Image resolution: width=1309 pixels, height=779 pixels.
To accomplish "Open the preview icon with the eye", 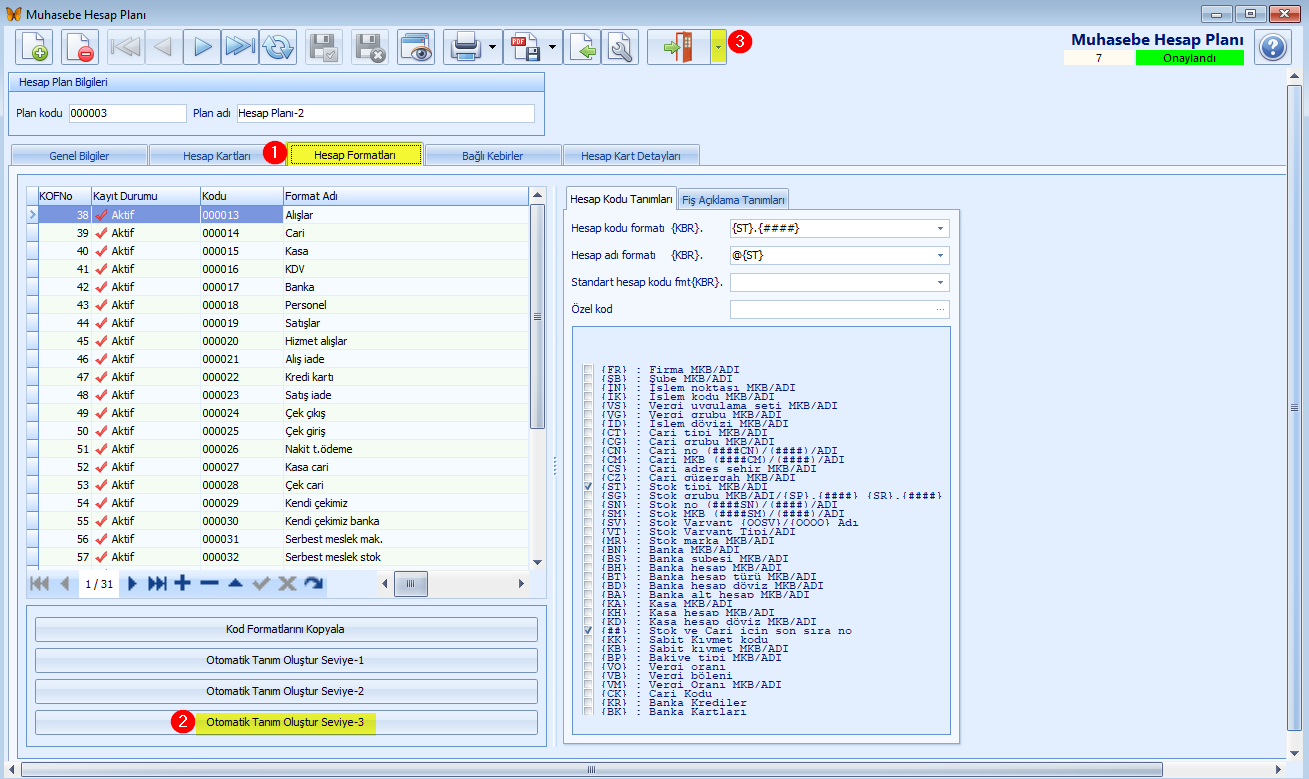I will click(416, 47).
